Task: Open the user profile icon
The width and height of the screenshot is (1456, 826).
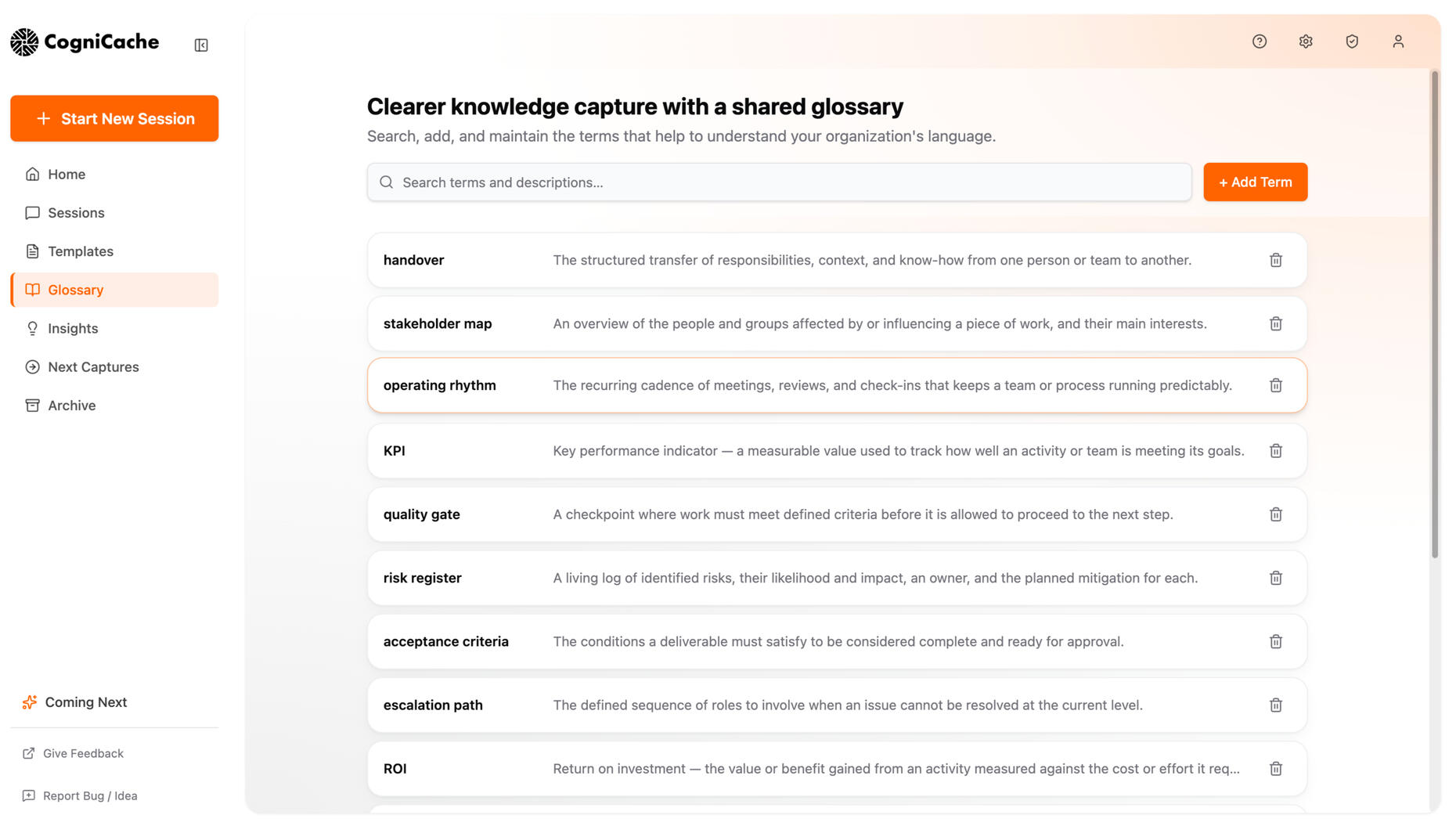Action: point(1398,41)
